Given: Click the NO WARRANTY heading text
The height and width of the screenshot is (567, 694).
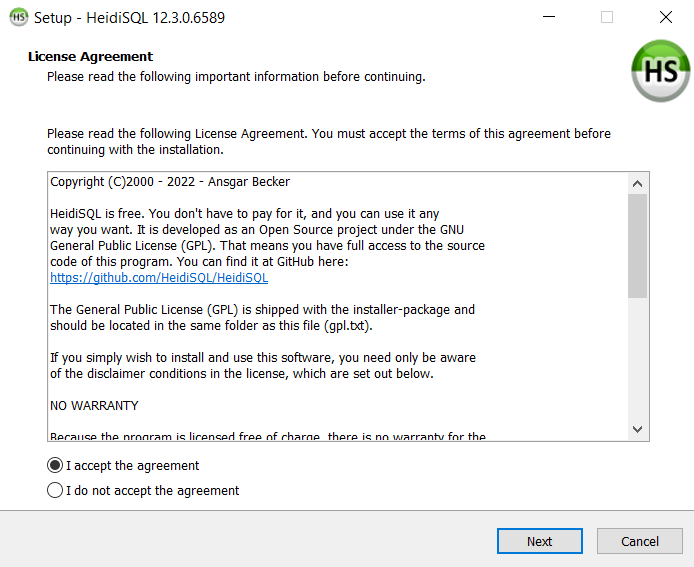Looking at the screenshot, I should click(94, 405).
